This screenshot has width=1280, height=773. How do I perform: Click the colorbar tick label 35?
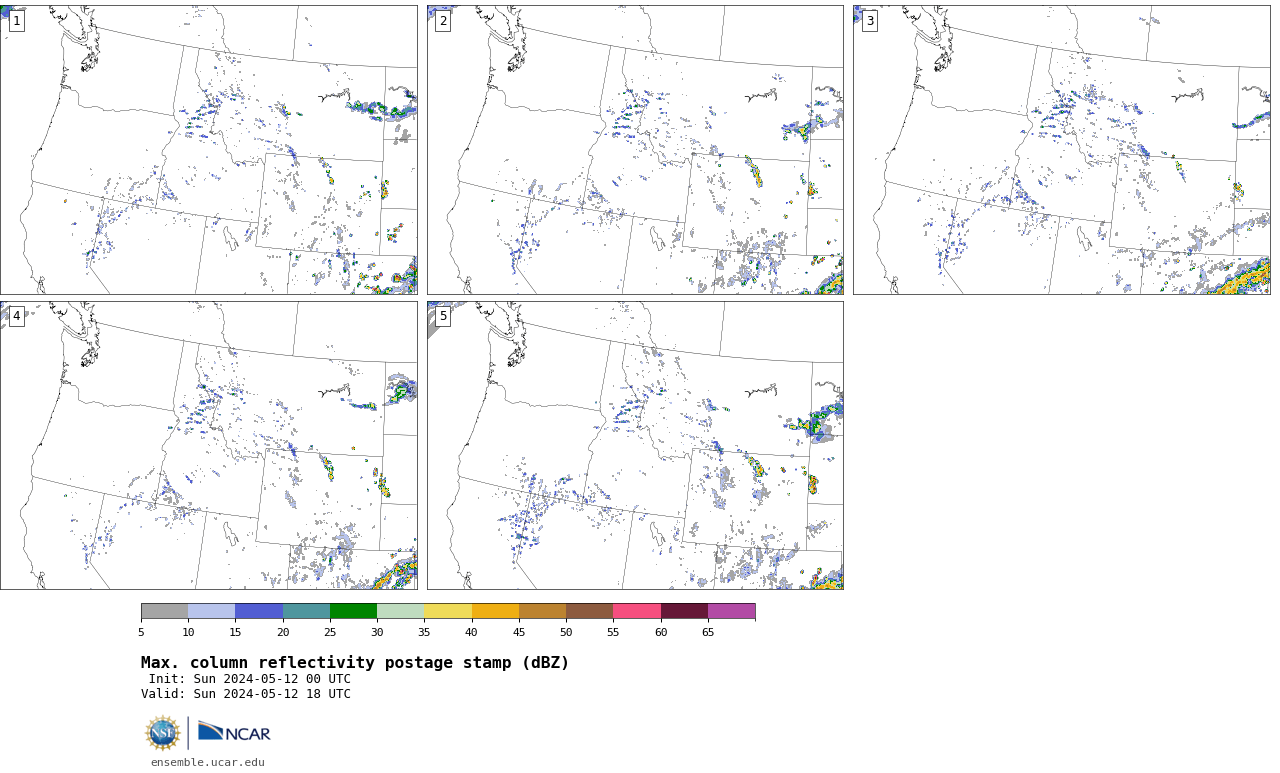(424, 632)
